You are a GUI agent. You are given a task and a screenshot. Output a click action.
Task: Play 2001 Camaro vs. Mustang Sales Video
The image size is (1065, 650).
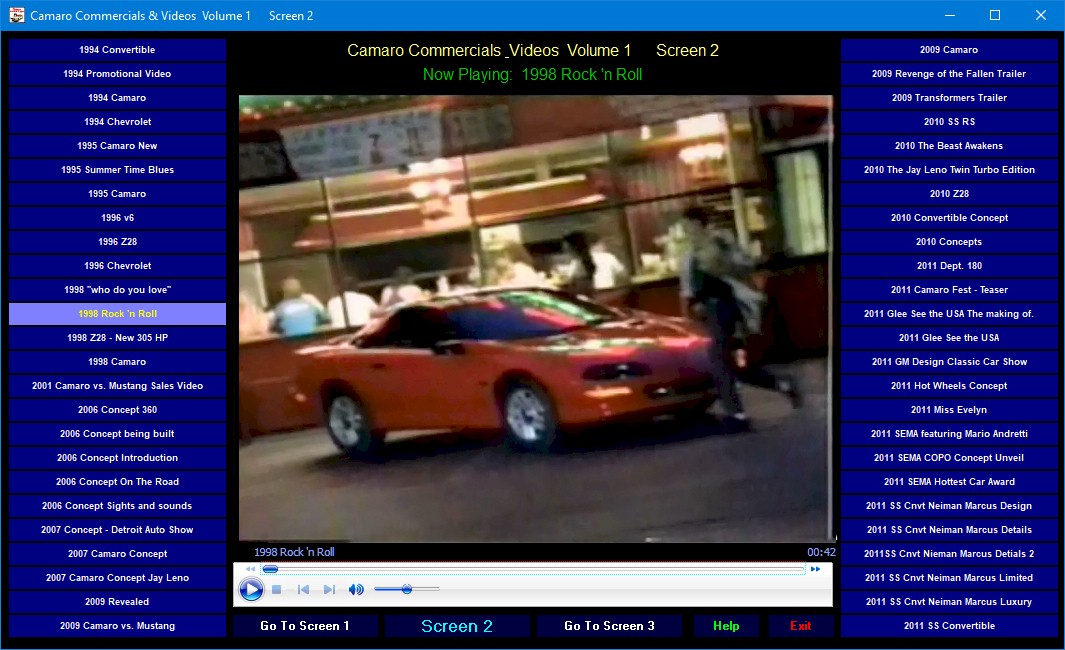(118, 385)
